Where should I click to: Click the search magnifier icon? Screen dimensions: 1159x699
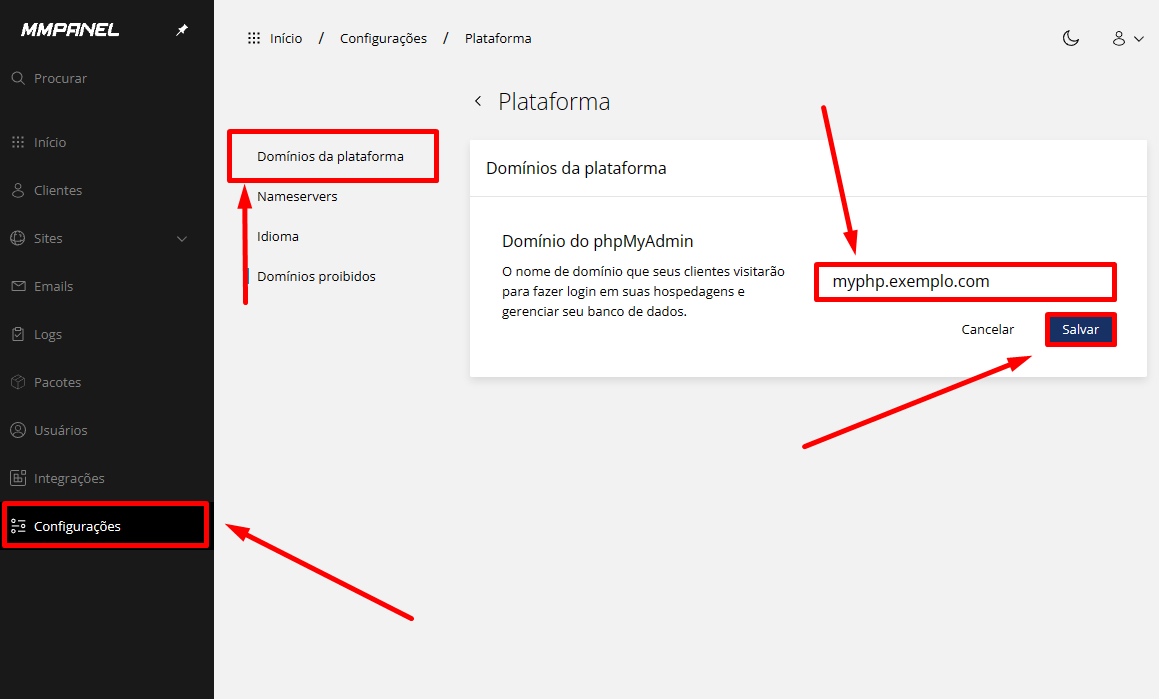click(x=18, y=78)
